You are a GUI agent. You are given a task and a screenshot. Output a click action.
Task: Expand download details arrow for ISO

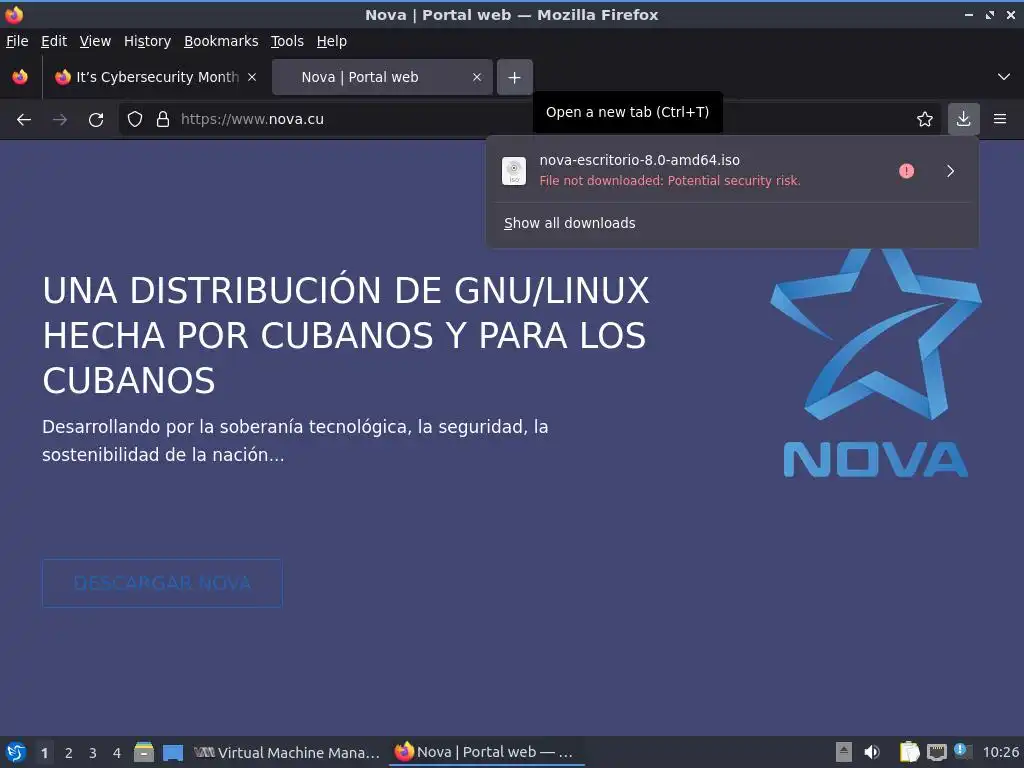point(950,171)
